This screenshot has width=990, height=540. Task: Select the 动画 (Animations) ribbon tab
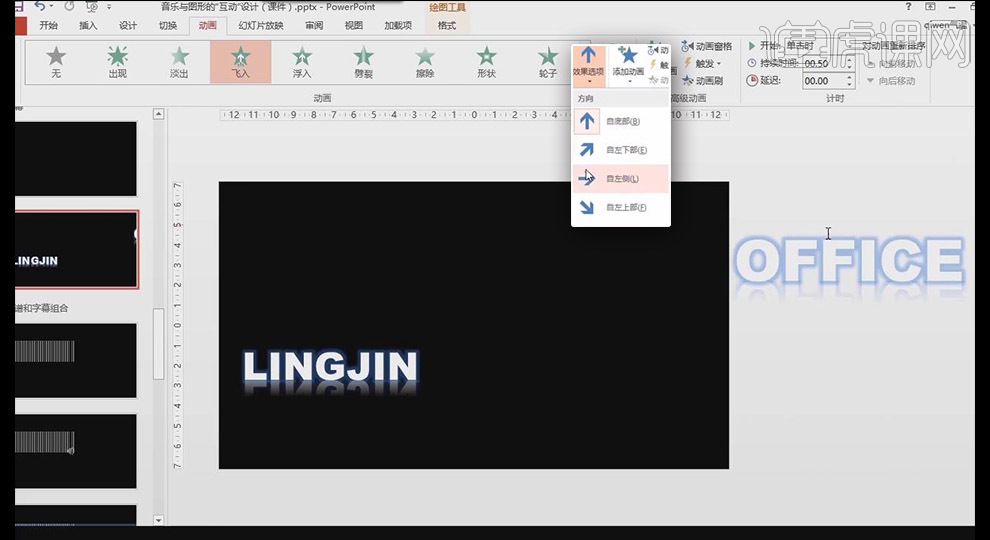click(x=208, y=25)
